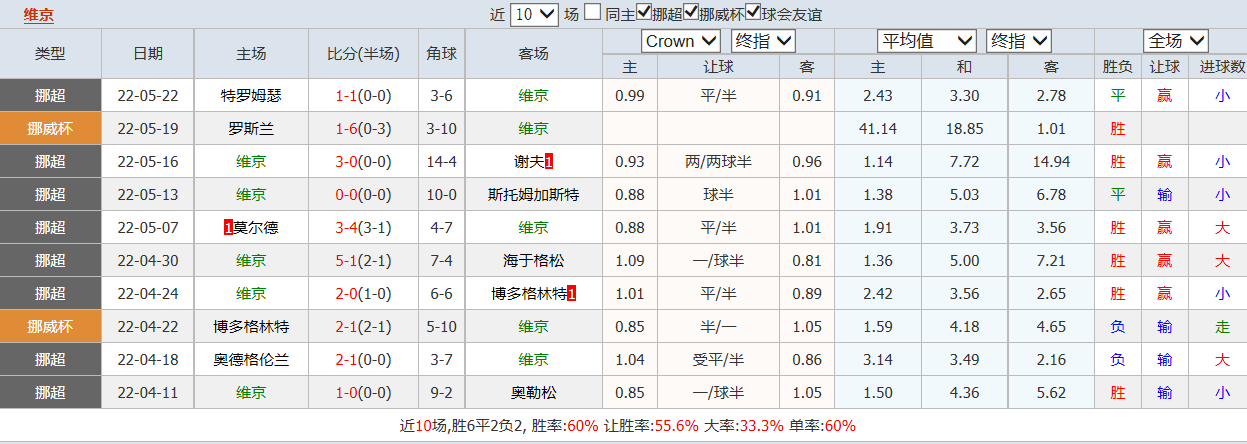Toggle the 球会友谊 checkbox
This screenshot has height=444, width=1247.
pyautogui.click(x=754, y=14)
